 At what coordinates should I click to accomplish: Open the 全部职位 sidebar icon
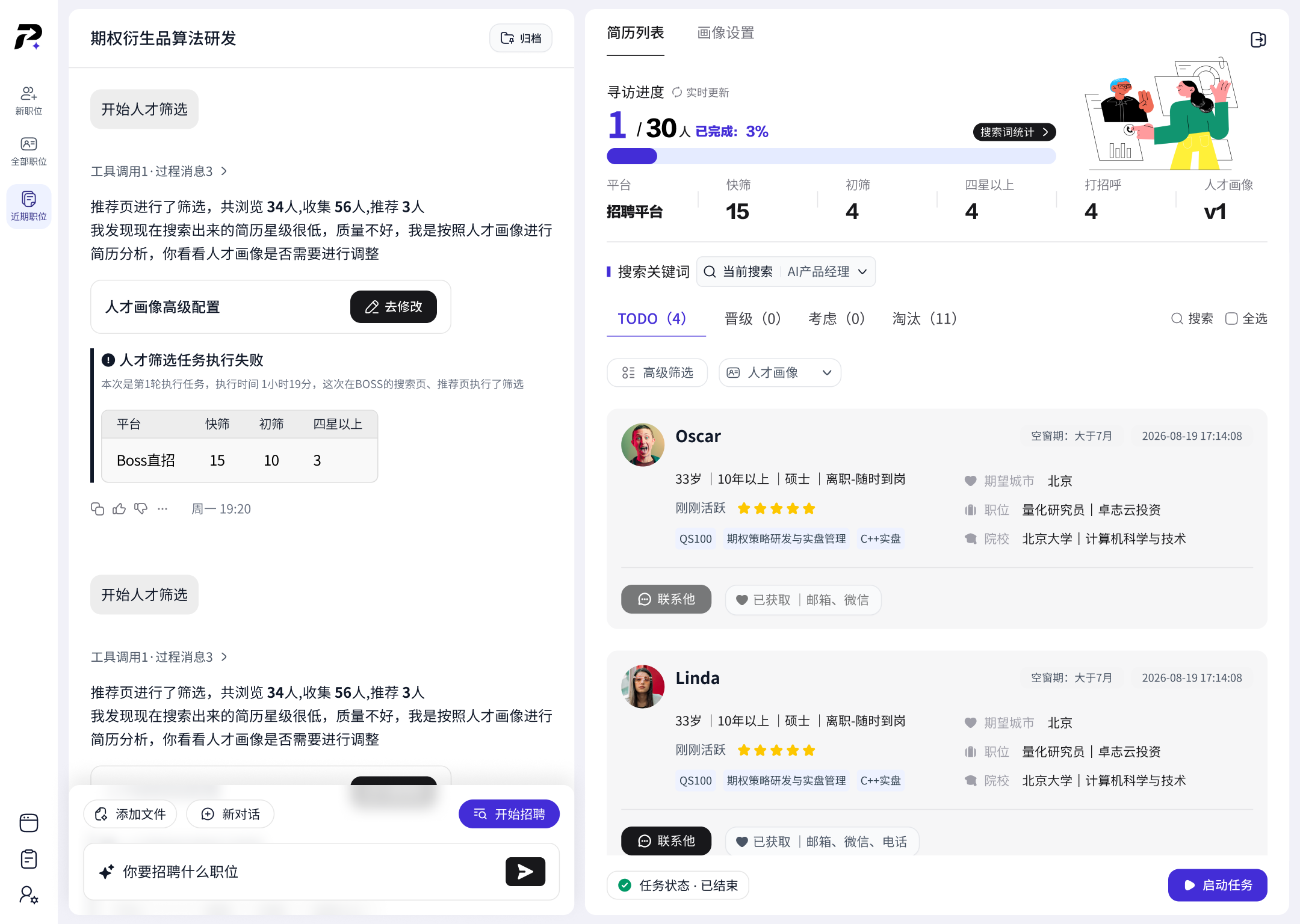tap(28, 151)
